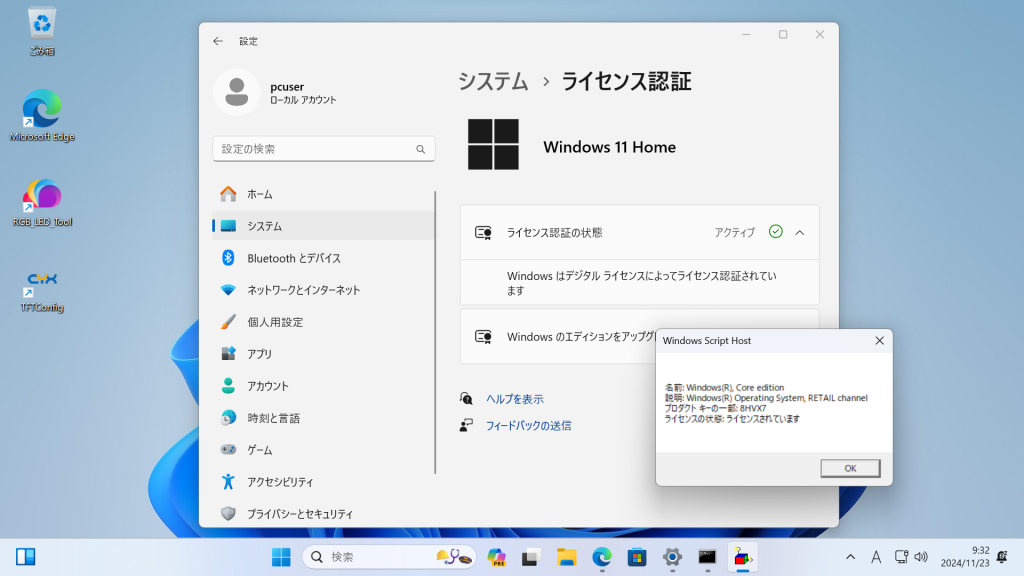This screenshot has width=1024, height=576.
Task: Click the green activation checkmark icon
Action: click(x=775, y=232)
